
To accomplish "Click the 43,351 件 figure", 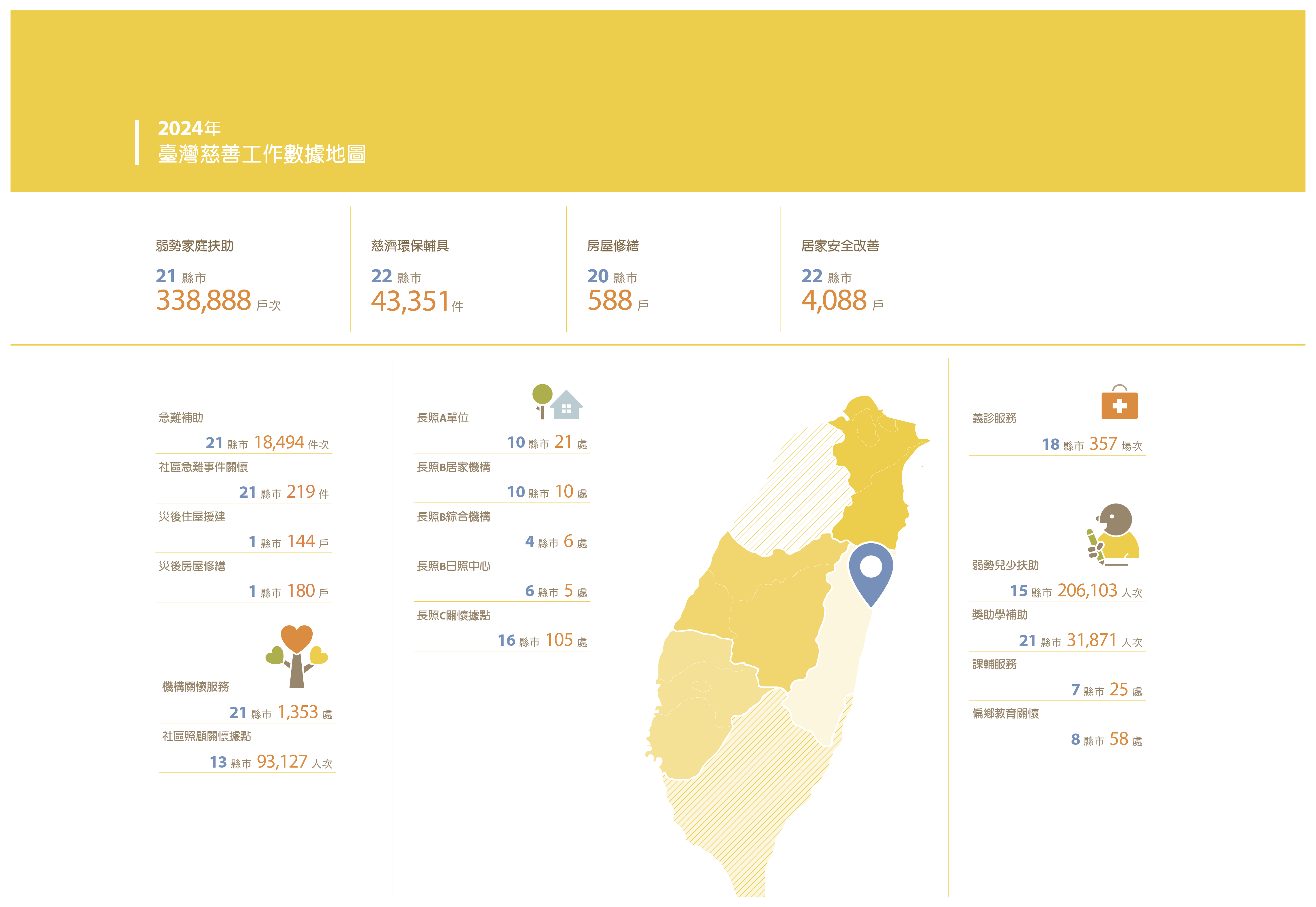I will pyautogui.click(x=418, y=301).
